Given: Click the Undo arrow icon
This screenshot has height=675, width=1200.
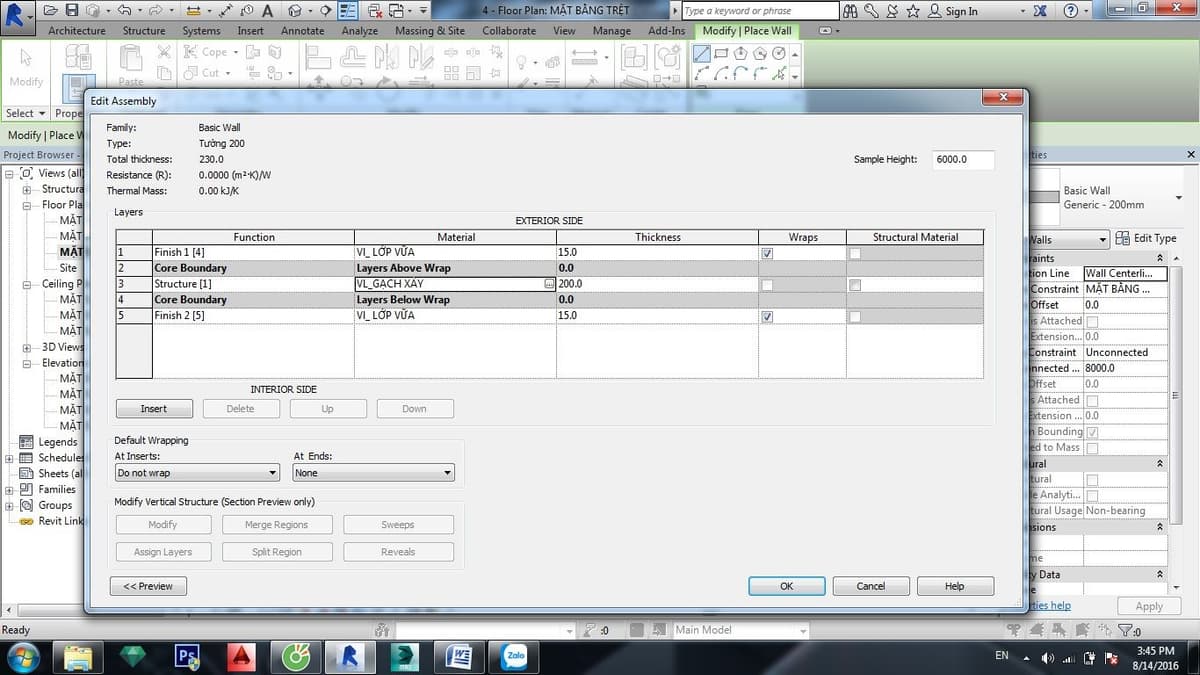Looking at the screenshot, I should [124, 11].
